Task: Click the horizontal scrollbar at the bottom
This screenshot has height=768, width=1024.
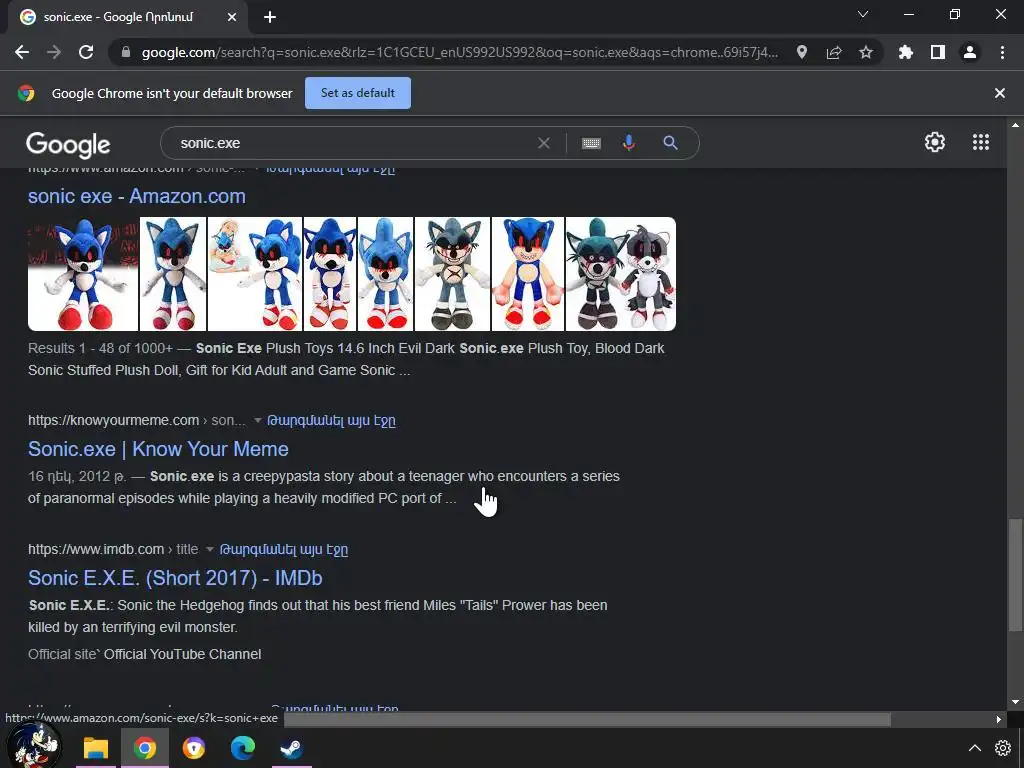Action: [x=587, y=719]
